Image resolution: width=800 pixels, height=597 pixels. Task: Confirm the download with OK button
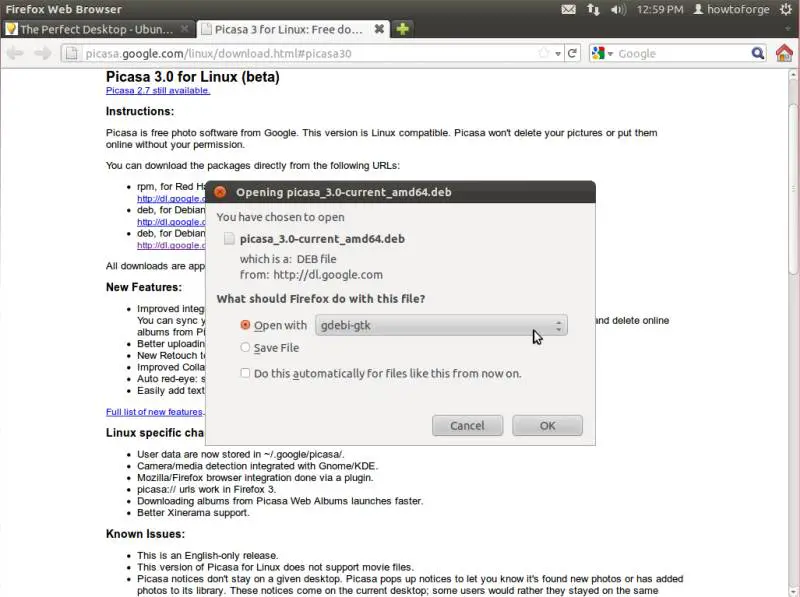tap(547, 426)
